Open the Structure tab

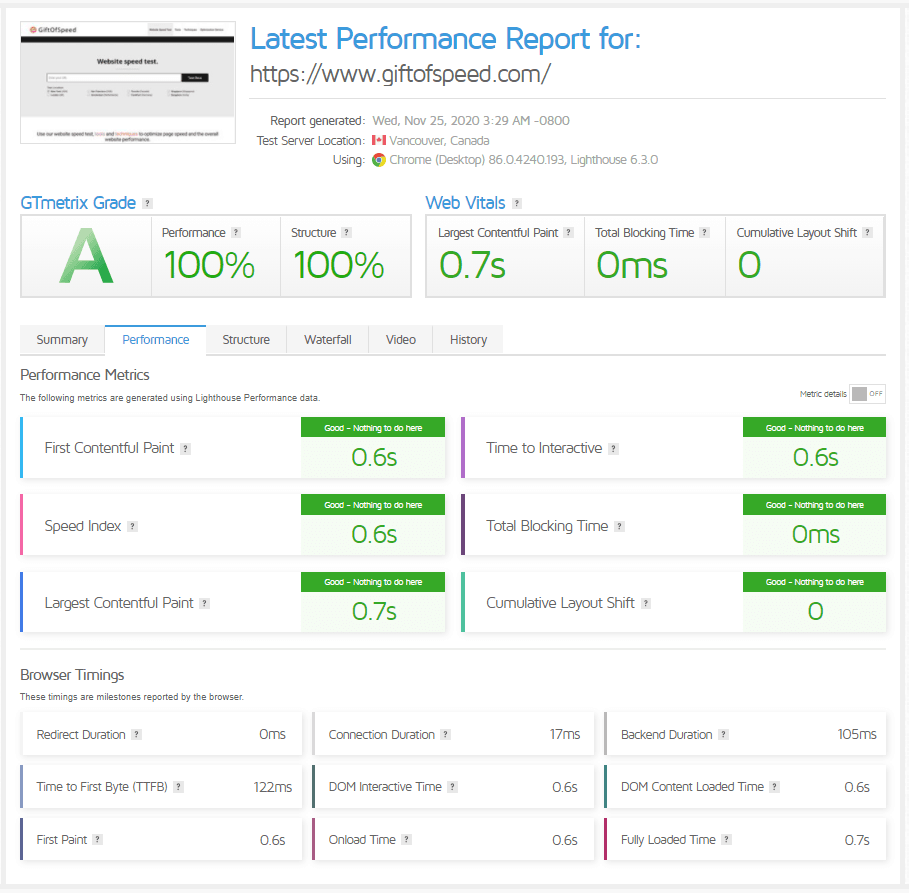click(245, 340)
